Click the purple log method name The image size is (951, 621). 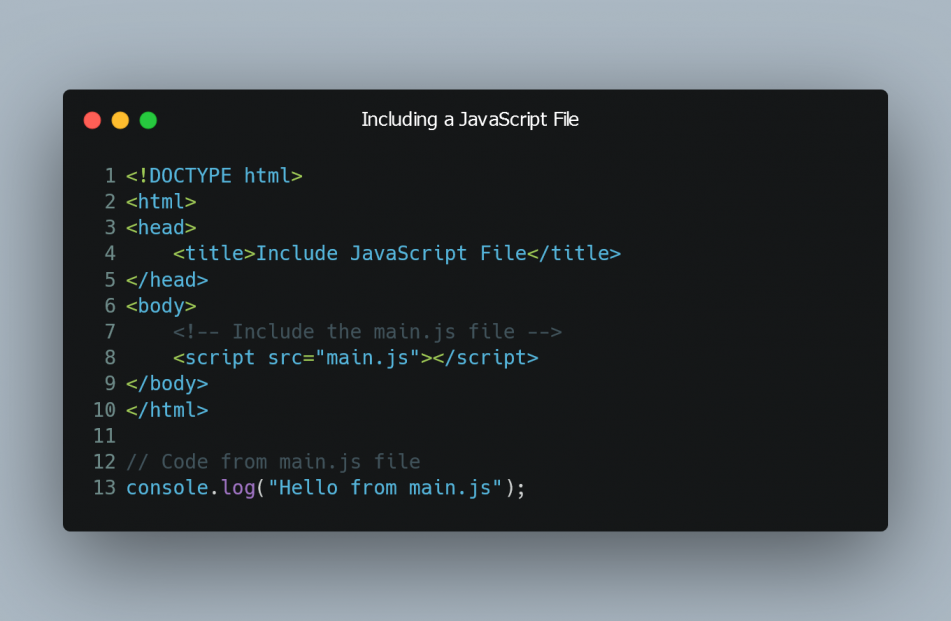coord(238,489)
